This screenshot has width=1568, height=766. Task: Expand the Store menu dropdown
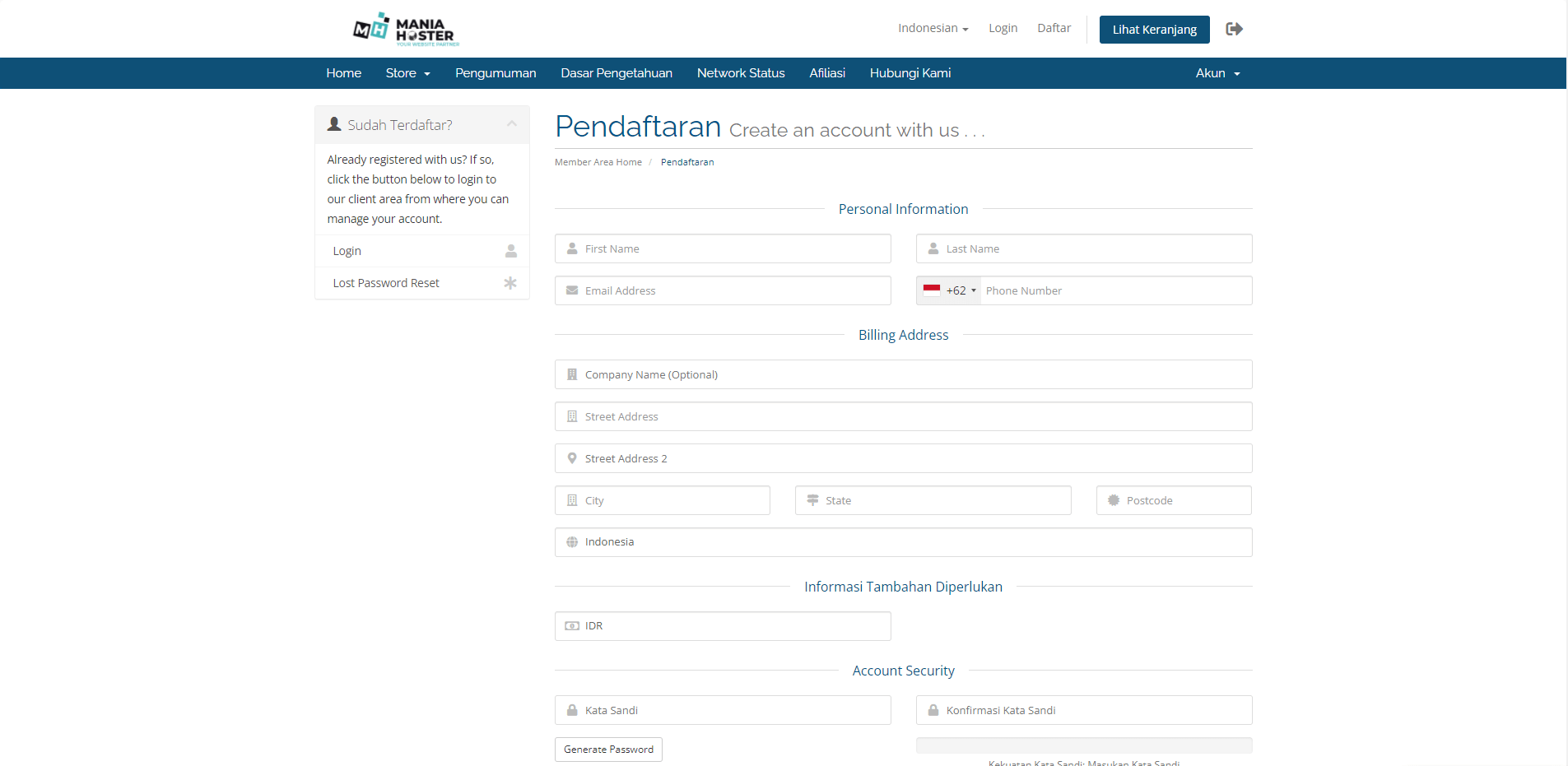407,73
